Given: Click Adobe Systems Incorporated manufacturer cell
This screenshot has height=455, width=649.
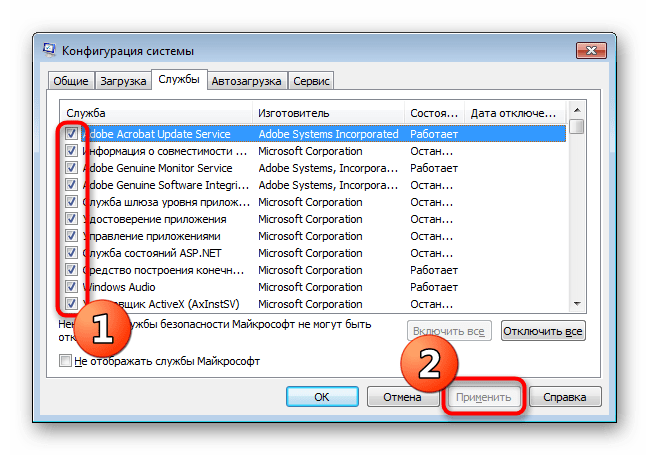Looking at the screenshot, I should [x=328, y=134].
